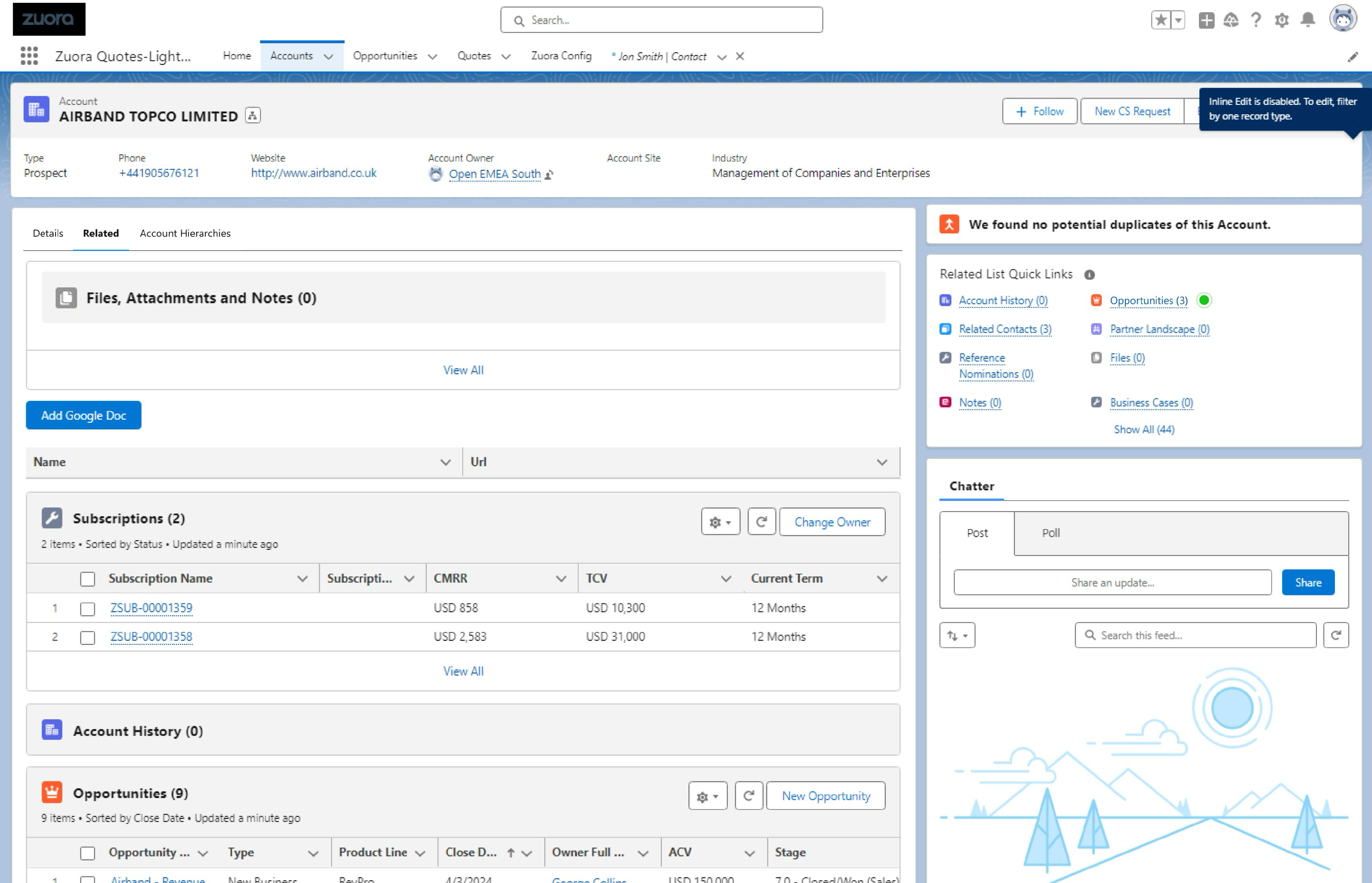Switch to the Details tab
Viewport: 1372px width, 883px height.
tap(48, 233)
